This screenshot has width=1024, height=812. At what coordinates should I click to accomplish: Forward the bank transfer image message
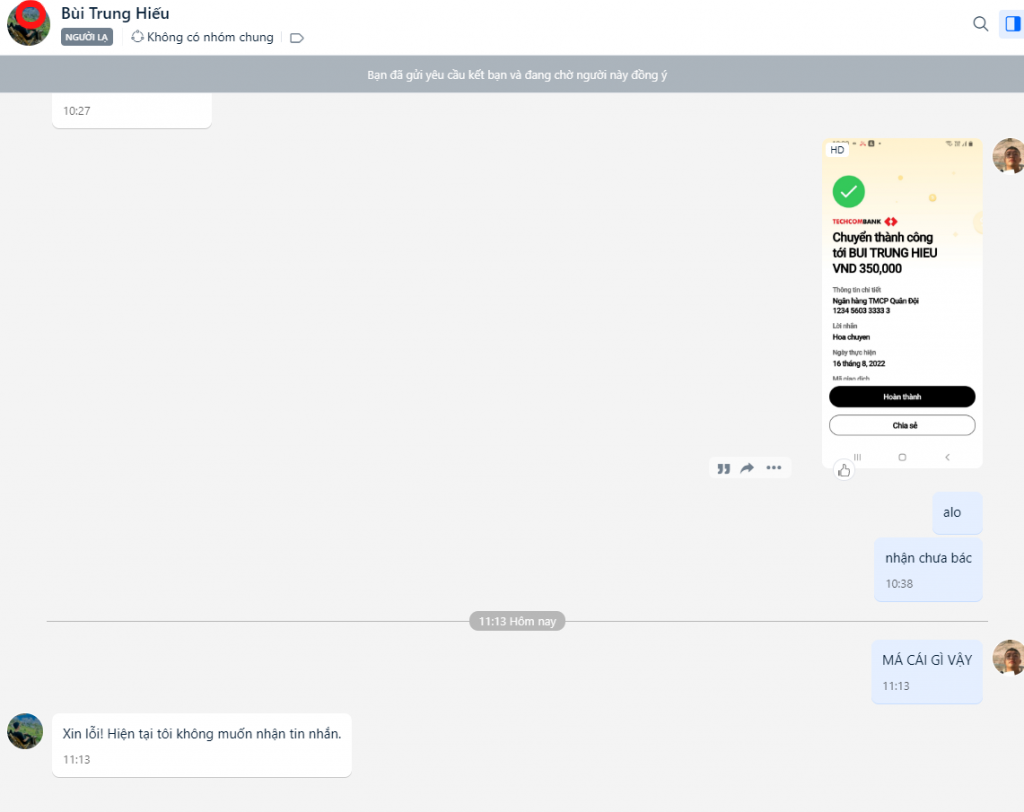tap(747, 468)
